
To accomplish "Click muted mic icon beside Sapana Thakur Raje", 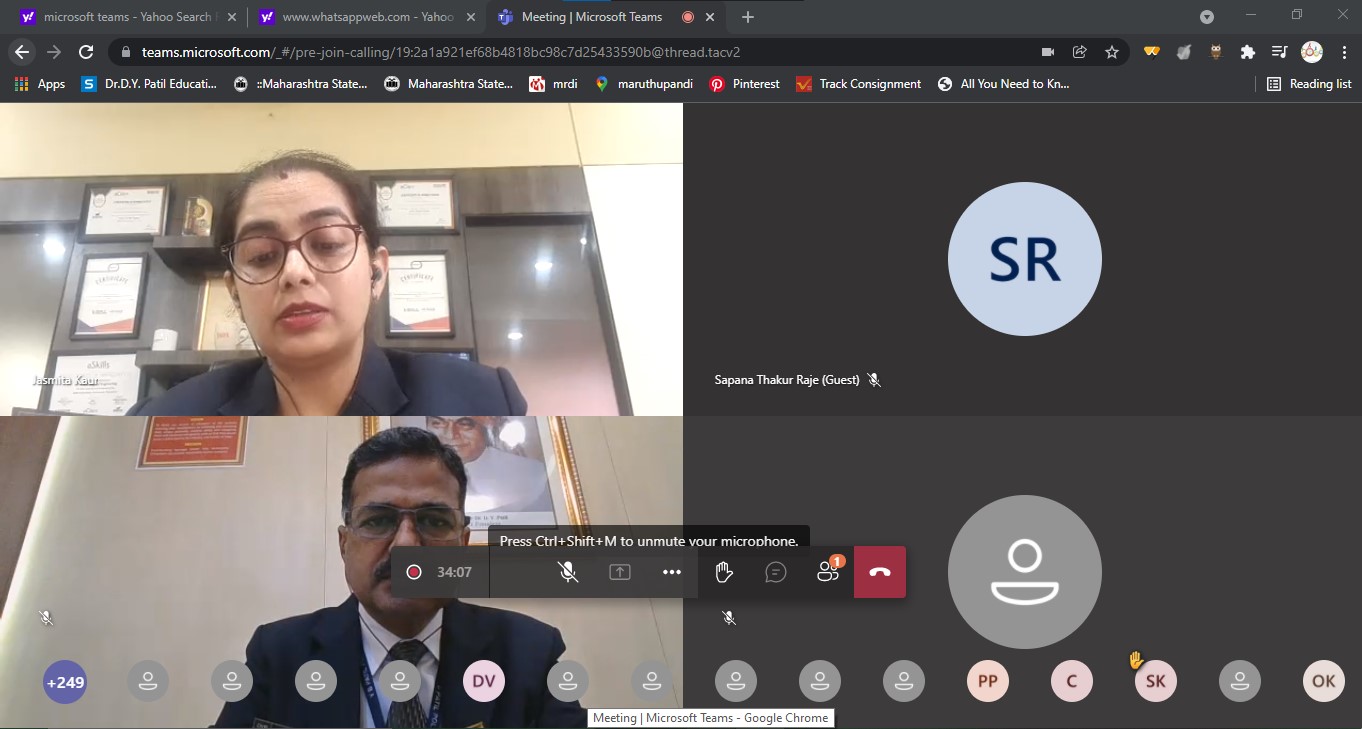I will pyautogui.click(x=874, y=380).
